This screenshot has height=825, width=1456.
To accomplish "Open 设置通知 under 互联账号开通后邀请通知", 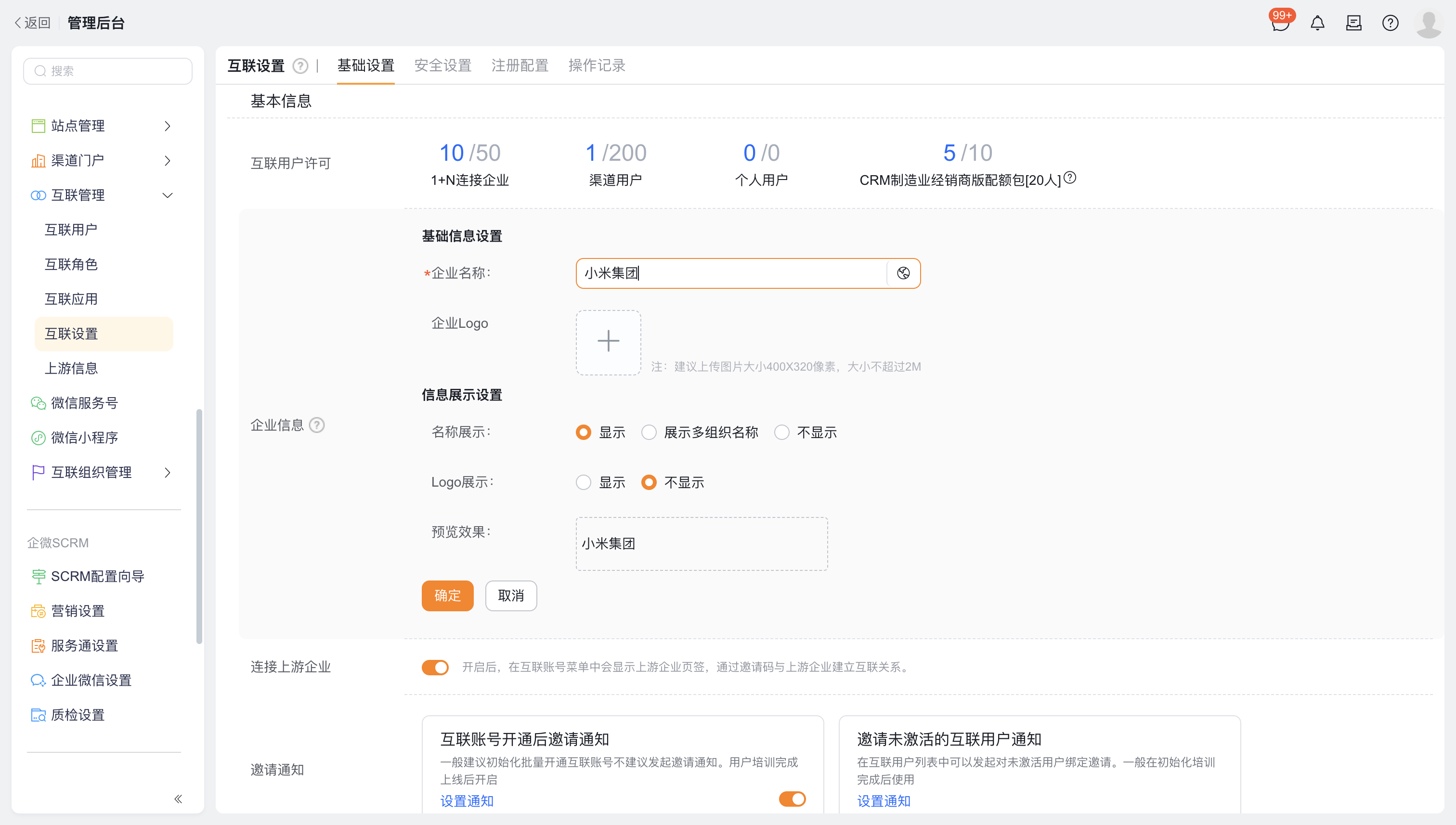I will coord(467,800).
